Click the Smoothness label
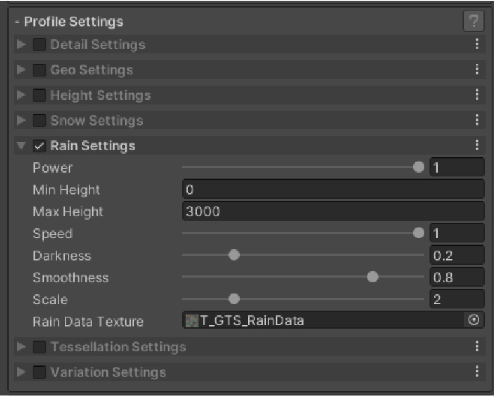Image resolution: width=494 pixels, height=396 pixels. click(x=71, y=278)
